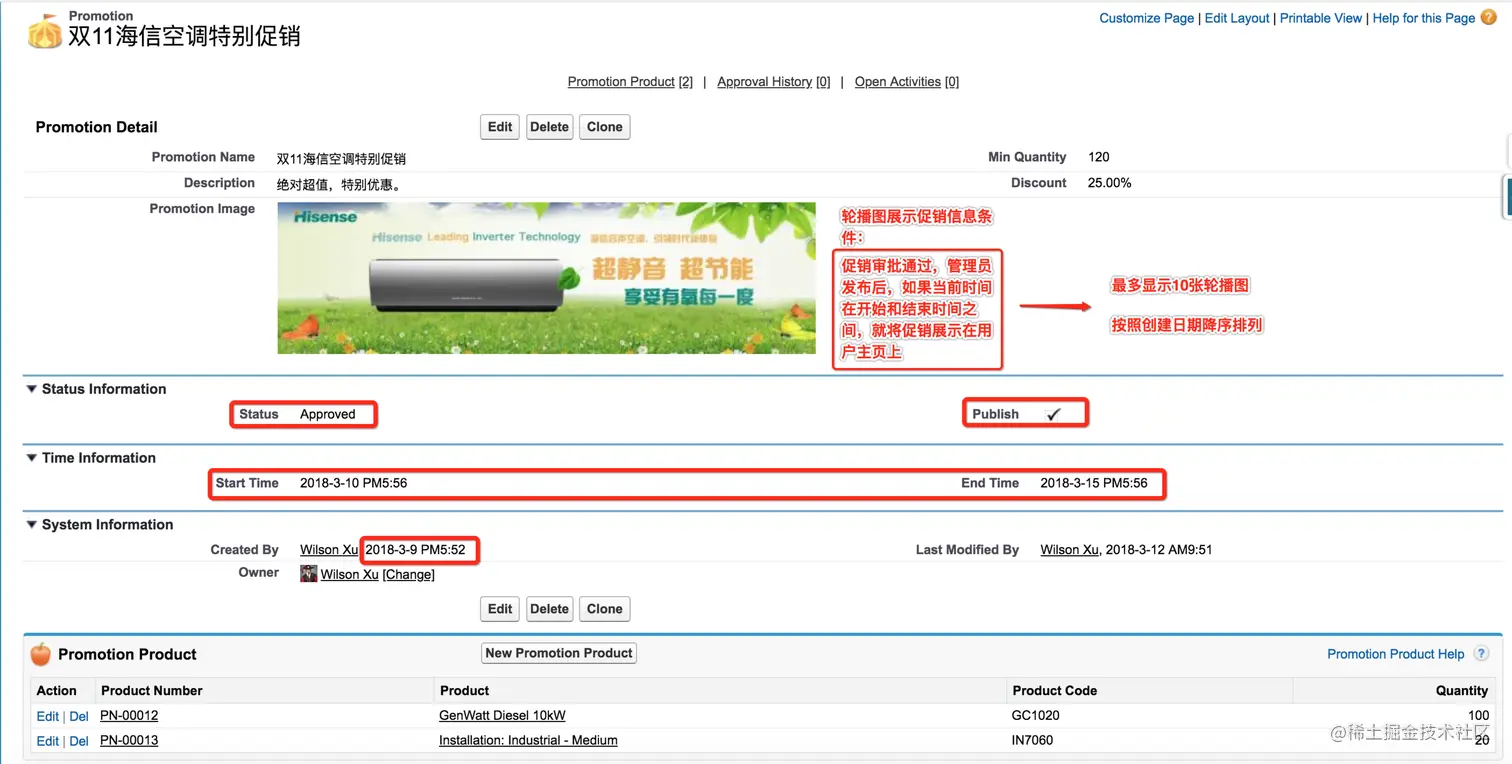Screen dimensions: 1512x764
Task: Click the owner avatar for Wilson Xu
Action: (x=309, y=574)
